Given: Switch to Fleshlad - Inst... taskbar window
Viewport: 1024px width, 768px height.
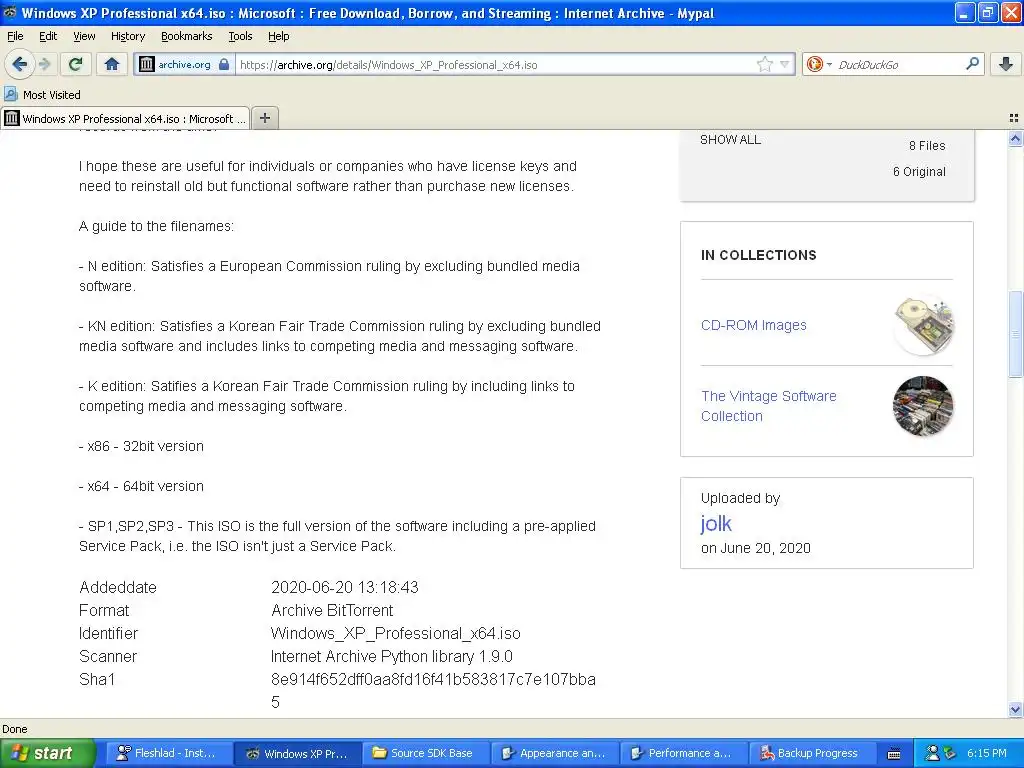Looking at the screenshot, I should point(169,753).
